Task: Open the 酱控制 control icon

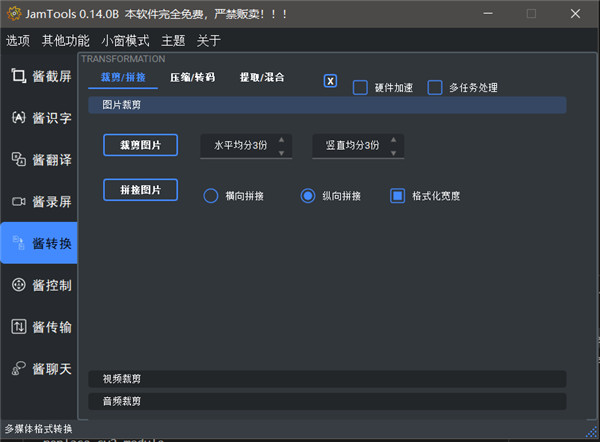Action: pyautogui.click(x=18, y=285)
